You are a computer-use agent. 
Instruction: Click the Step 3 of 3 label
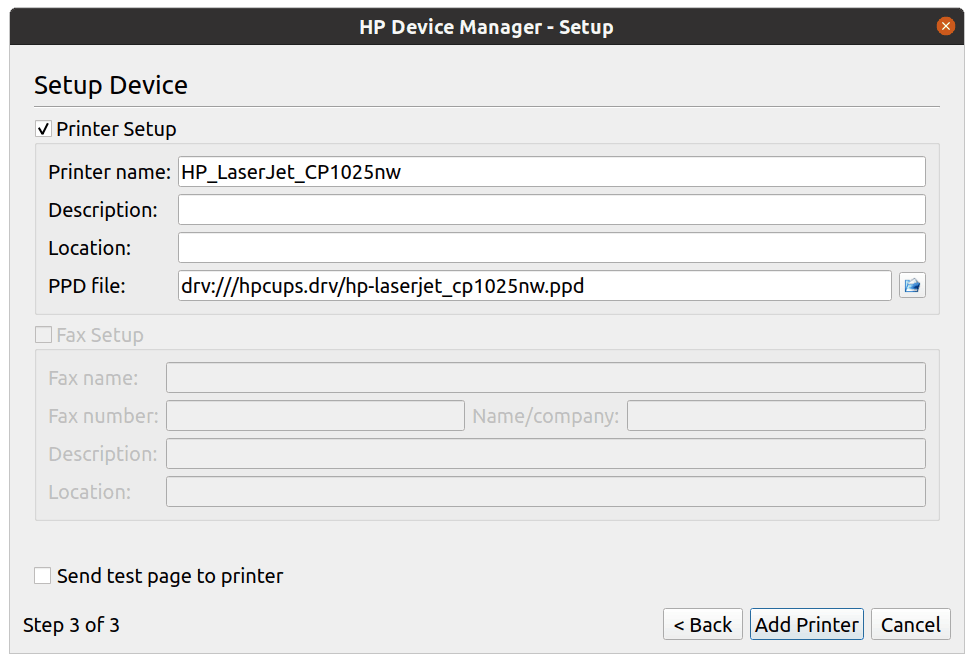coord(71,626)
